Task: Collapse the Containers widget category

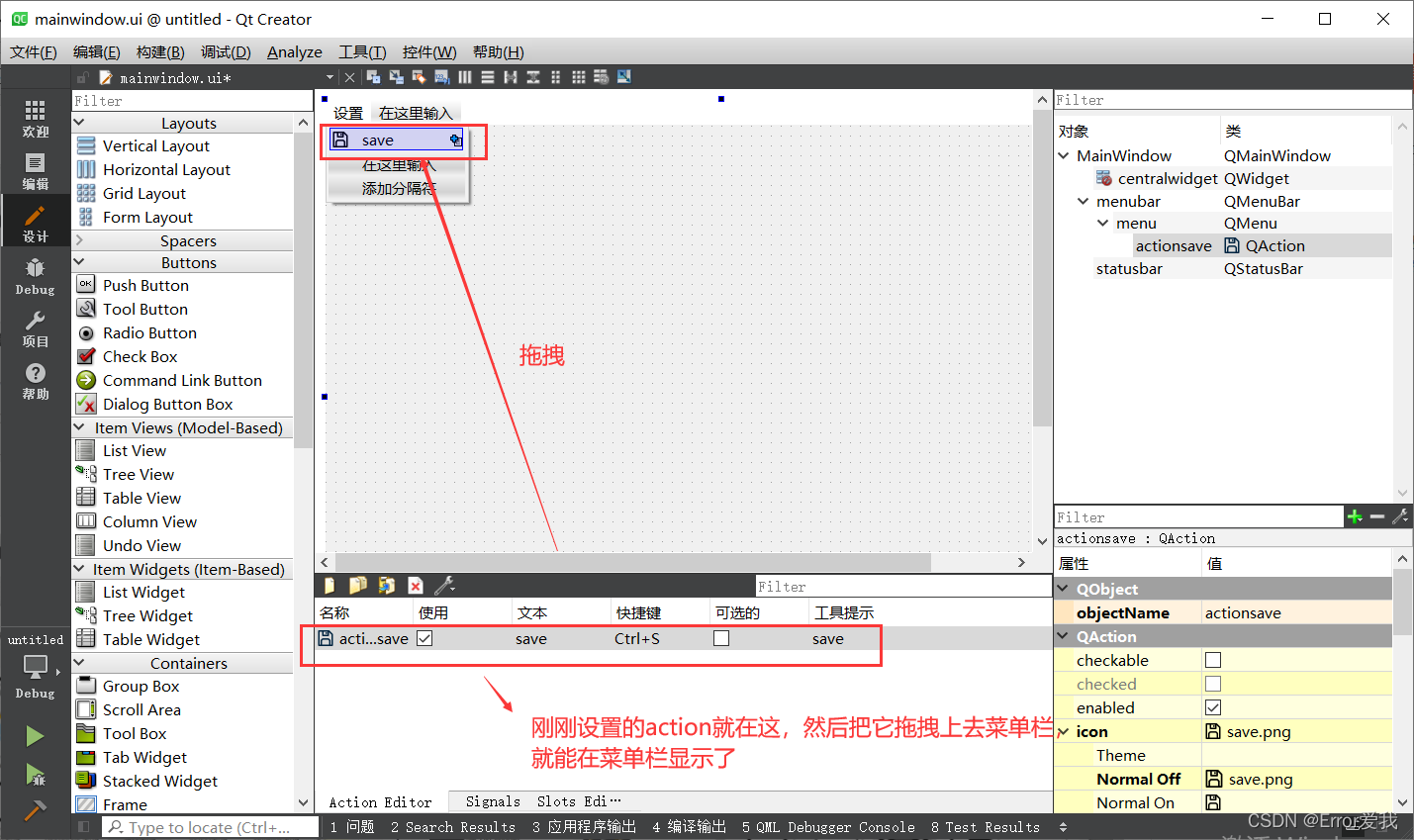Action: [x=80, y=663]
